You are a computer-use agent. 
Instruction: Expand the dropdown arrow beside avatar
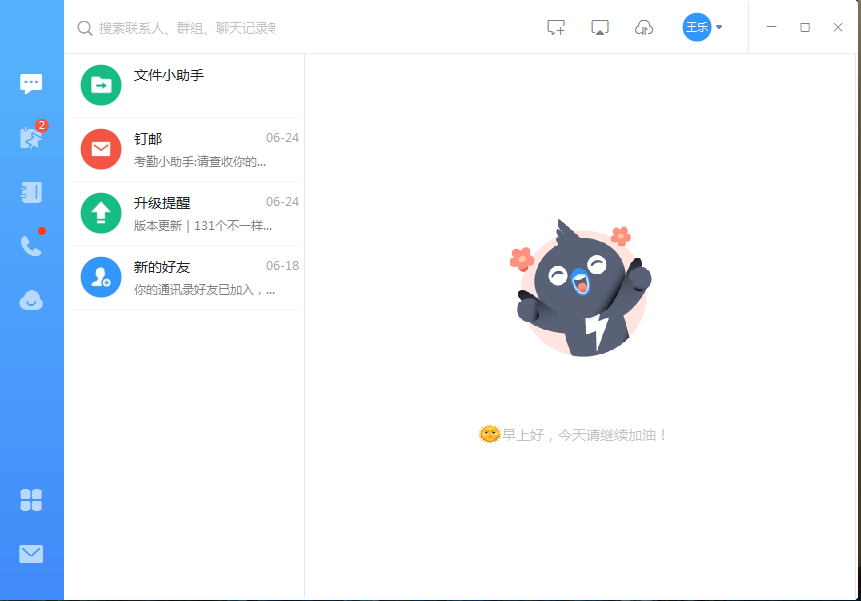(717, 28)
